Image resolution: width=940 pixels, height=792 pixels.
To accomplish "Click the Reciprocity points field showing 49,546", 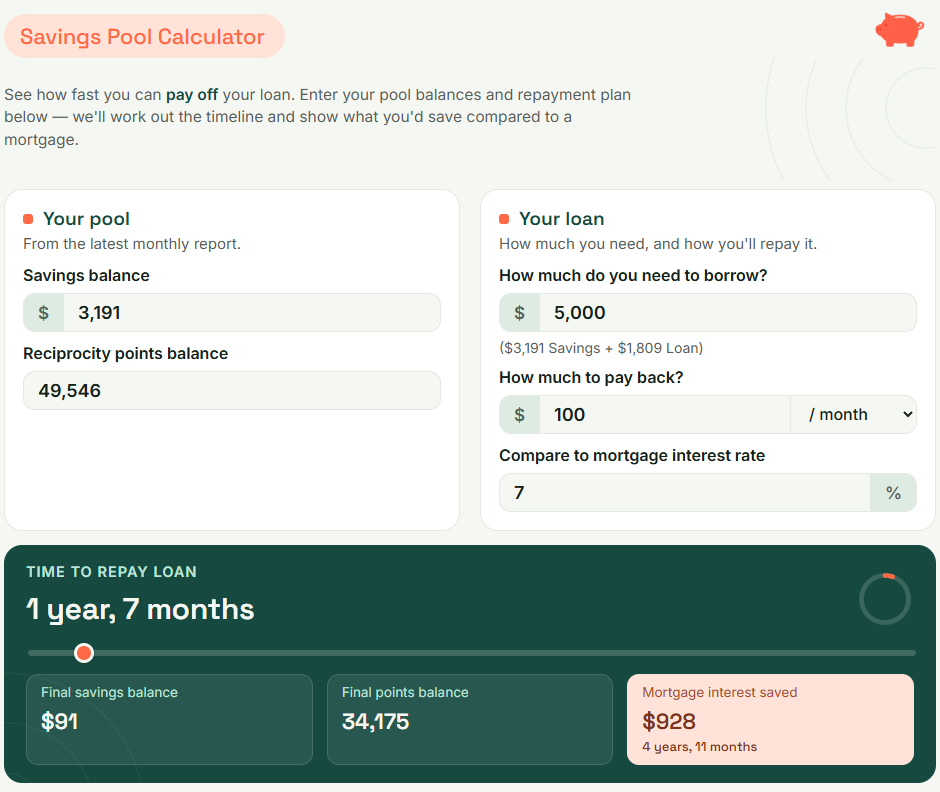I will (232, 390).
